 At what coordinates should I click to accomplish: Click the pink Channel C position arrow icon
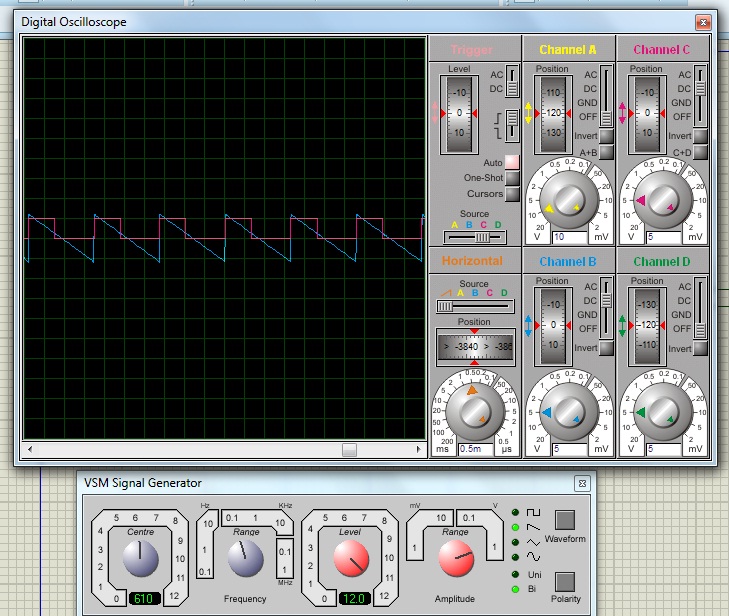click(x=622, y=113)
